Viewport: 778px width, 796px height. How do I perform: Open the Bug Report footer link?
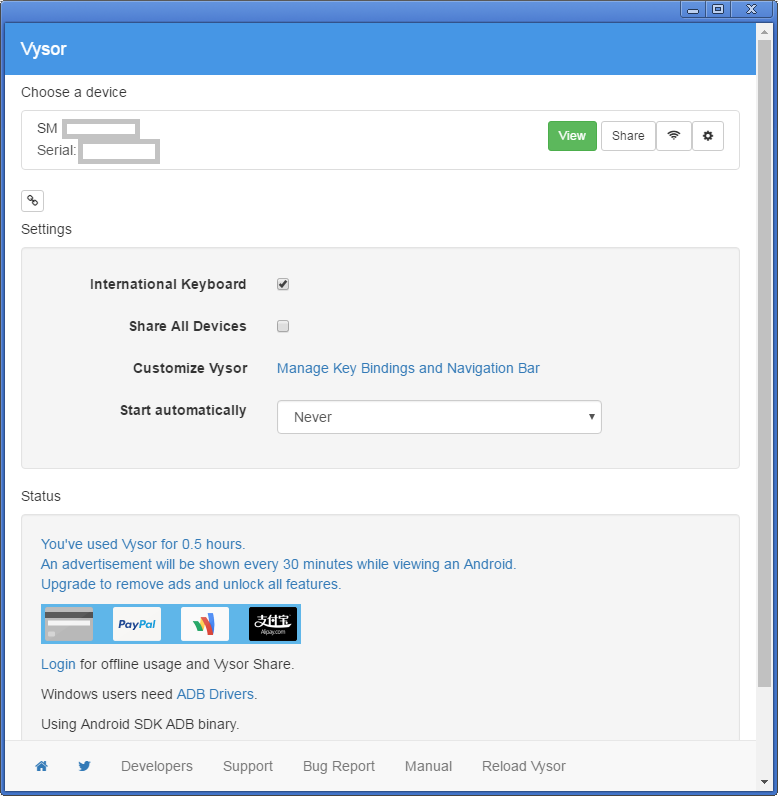(x=339, y=766)
